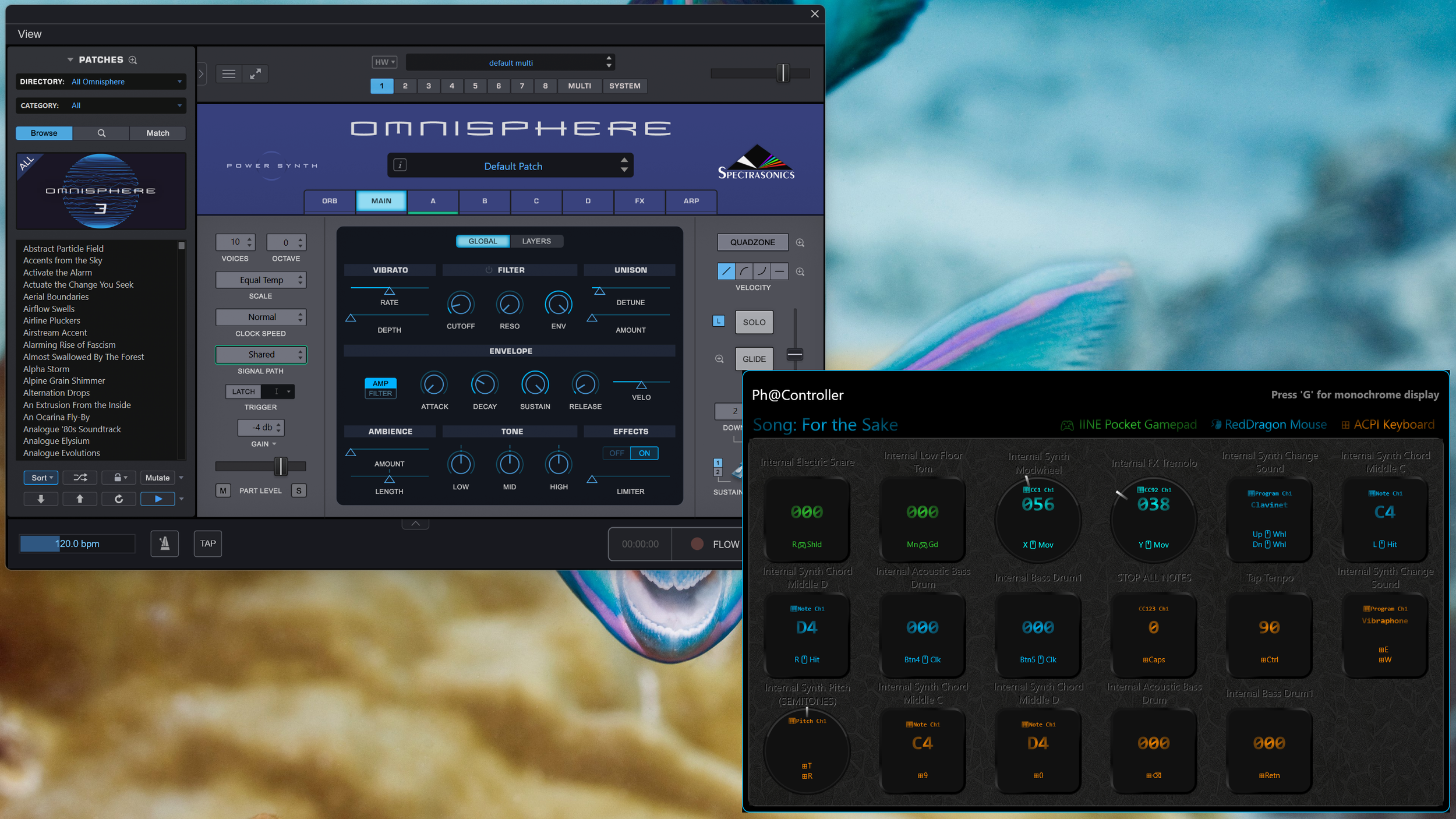
Task: Switch to the FX tab
Action: point(639,202)
